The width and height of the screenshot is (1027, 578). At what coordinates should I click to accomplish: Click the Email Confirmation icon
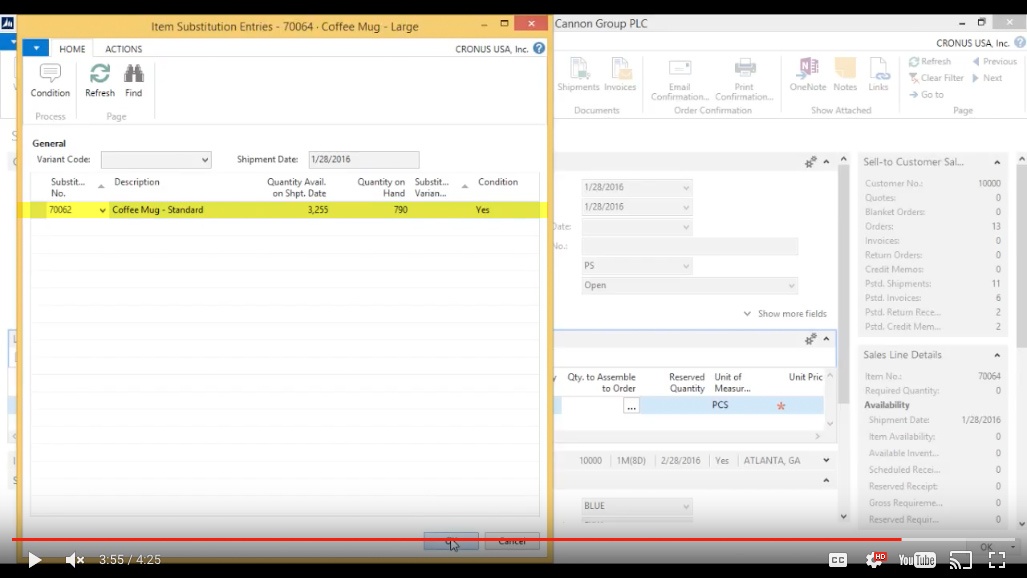[x=680, y=69]
